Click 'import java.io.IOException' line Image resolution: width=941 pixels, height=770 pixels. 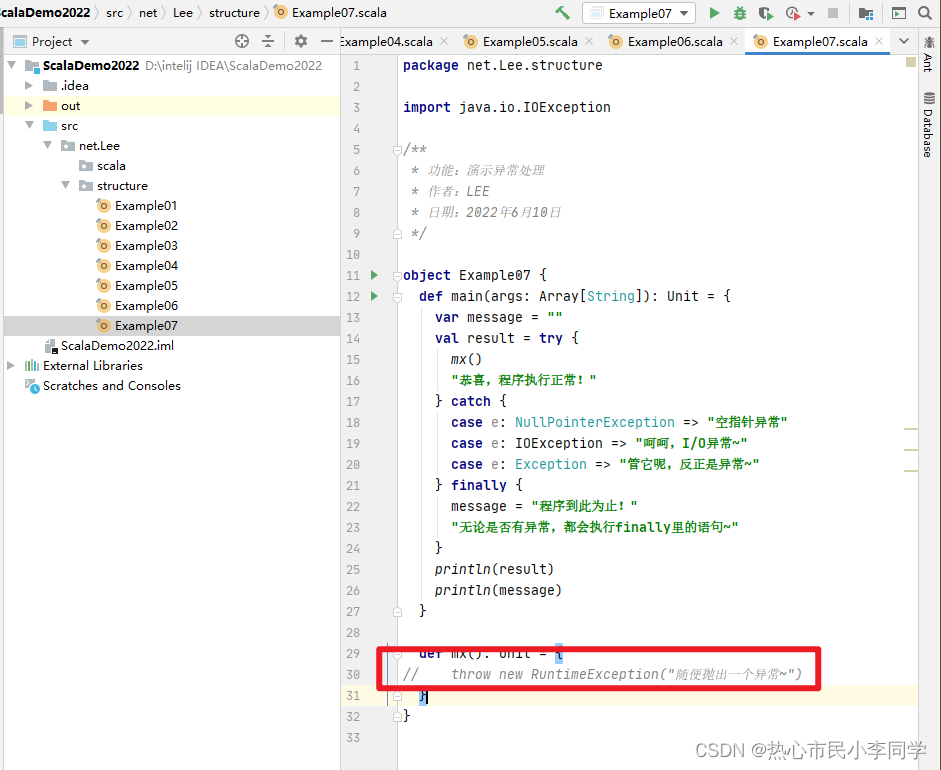click(x=507, y=107)
